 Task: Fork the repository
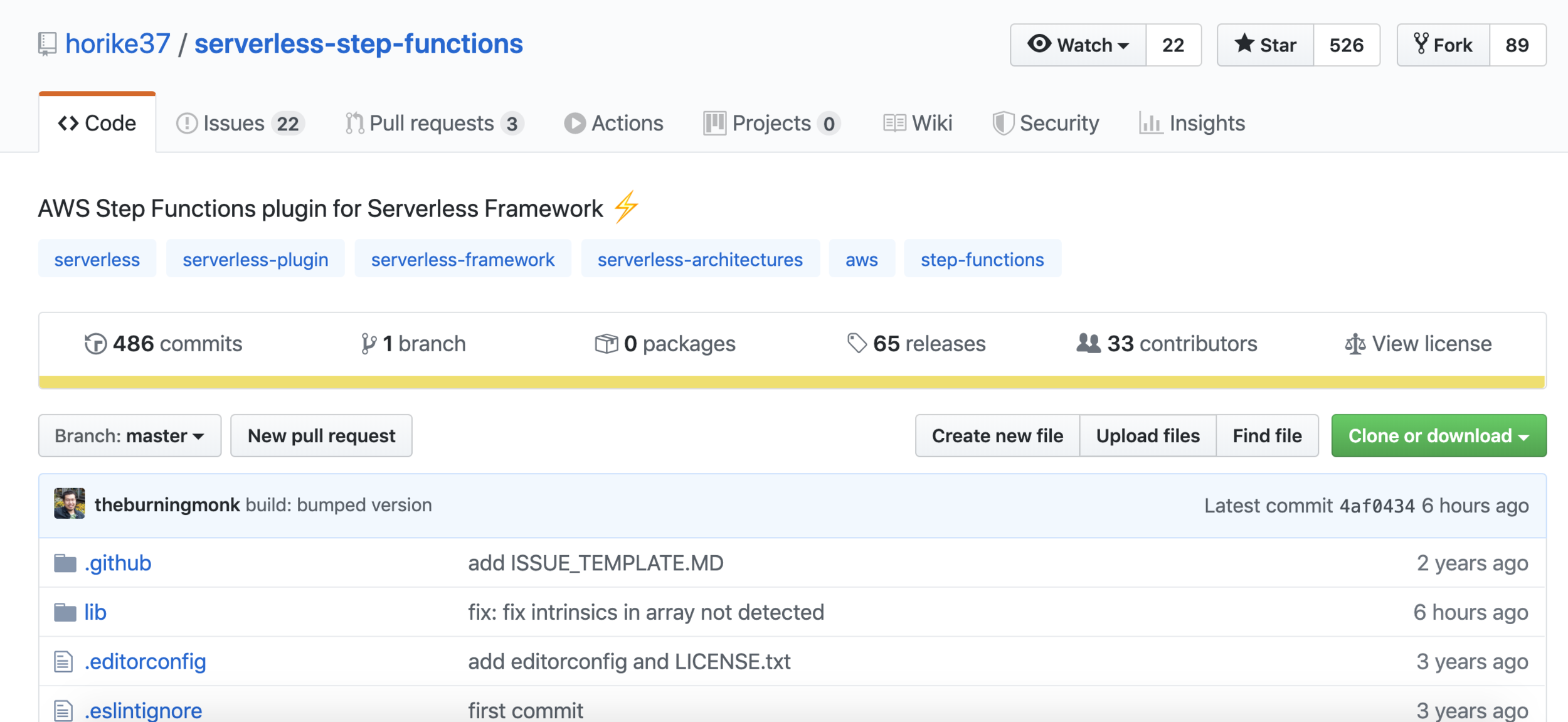1443,45
